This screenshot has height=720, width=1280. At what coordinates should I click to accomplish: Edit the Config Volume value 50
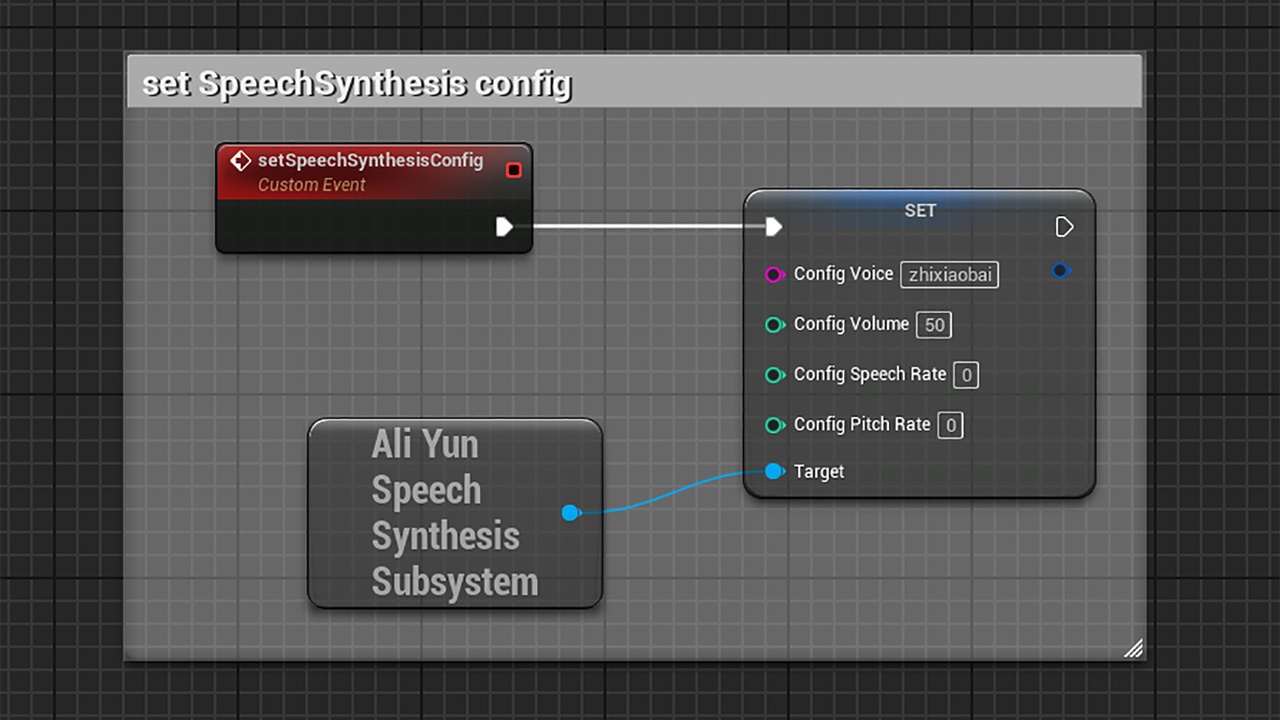(x=934, y=325)
